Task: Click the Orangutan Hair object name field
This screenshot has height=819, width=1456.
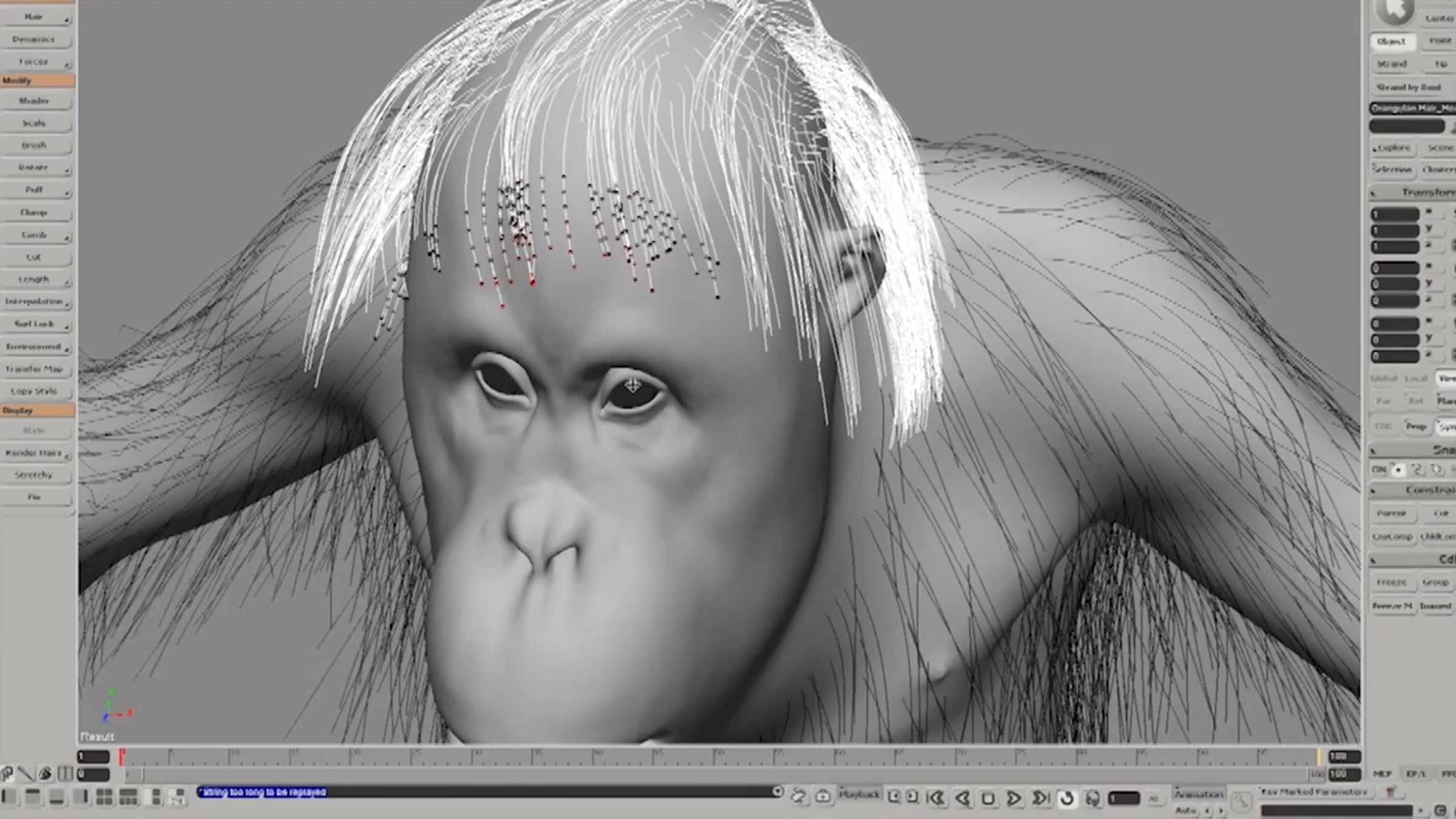Action: click(1412, 108)
